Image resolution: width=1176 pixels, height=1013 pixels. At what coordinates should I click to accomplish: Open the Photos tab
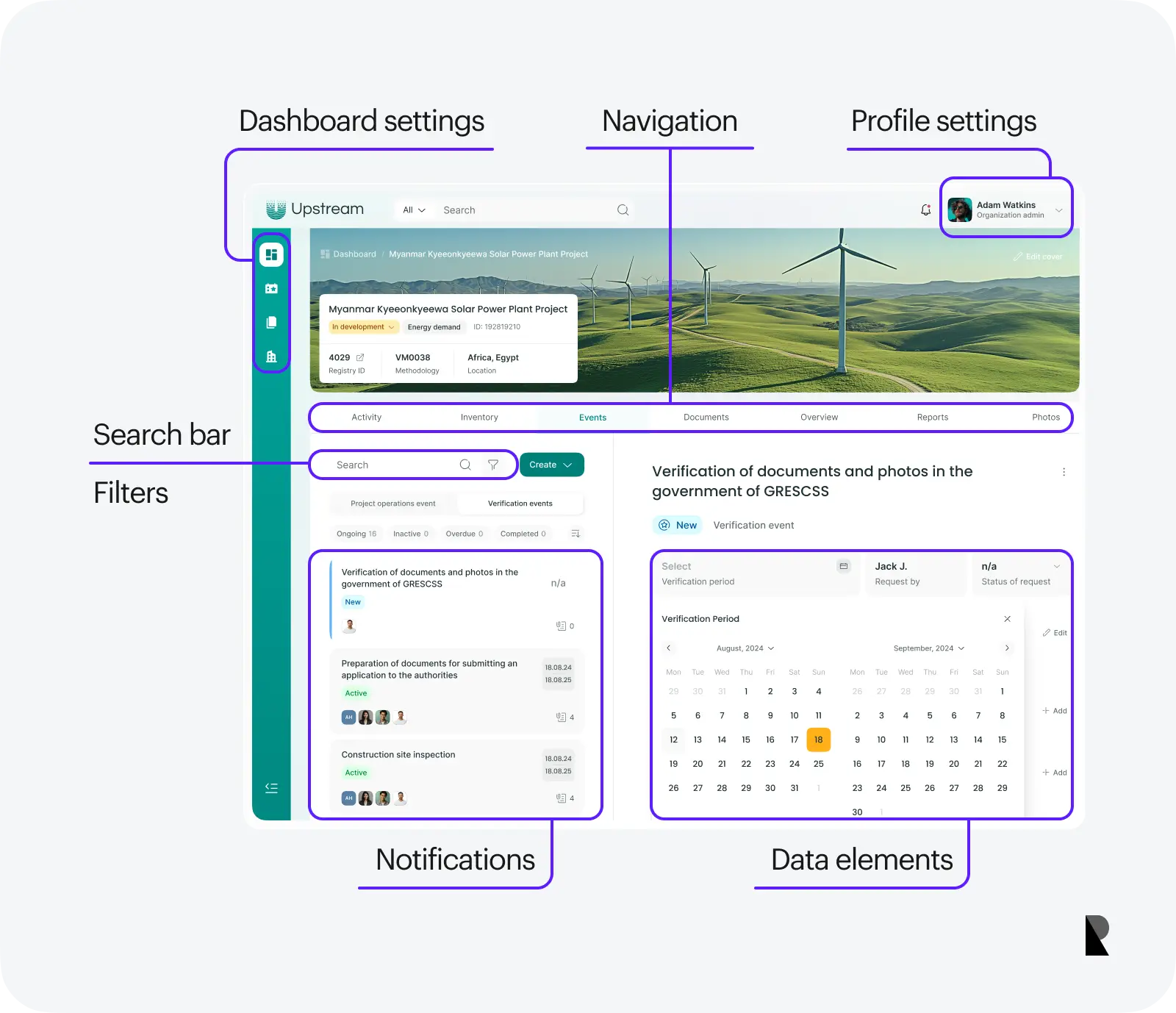[1046, 418]
